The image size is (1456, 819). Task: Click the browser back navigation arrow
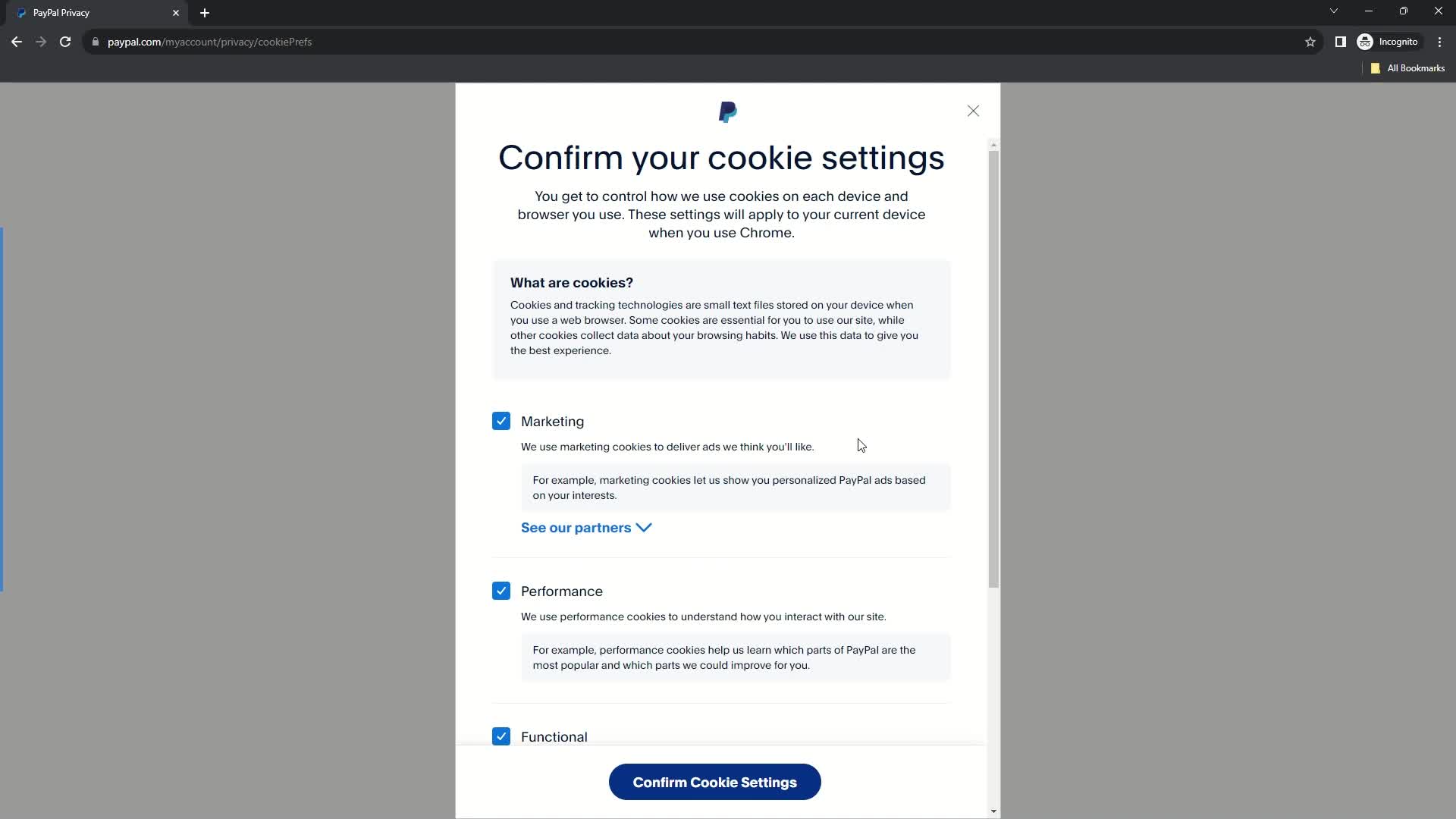17,41
